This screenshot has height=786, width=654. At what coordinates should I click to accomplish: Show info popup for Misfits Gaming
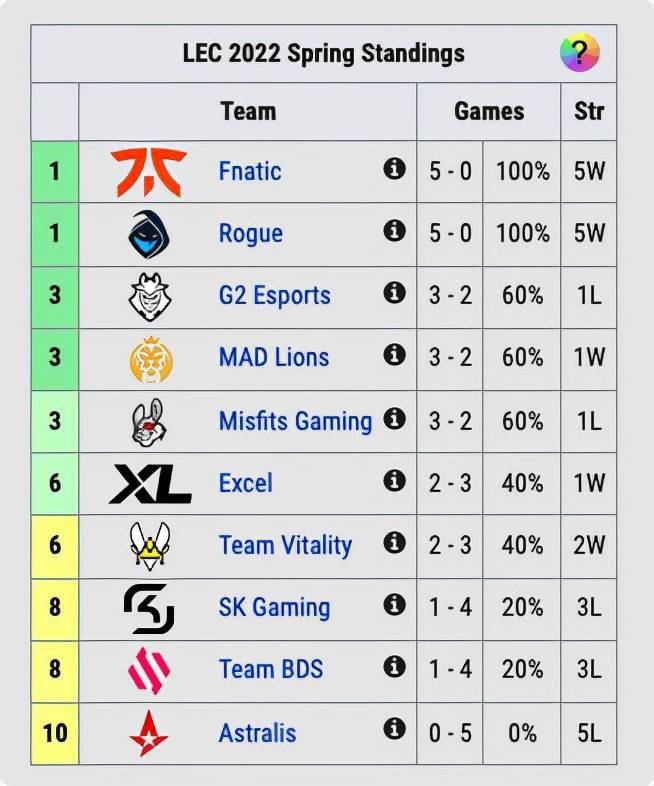[x=395, y=419]
